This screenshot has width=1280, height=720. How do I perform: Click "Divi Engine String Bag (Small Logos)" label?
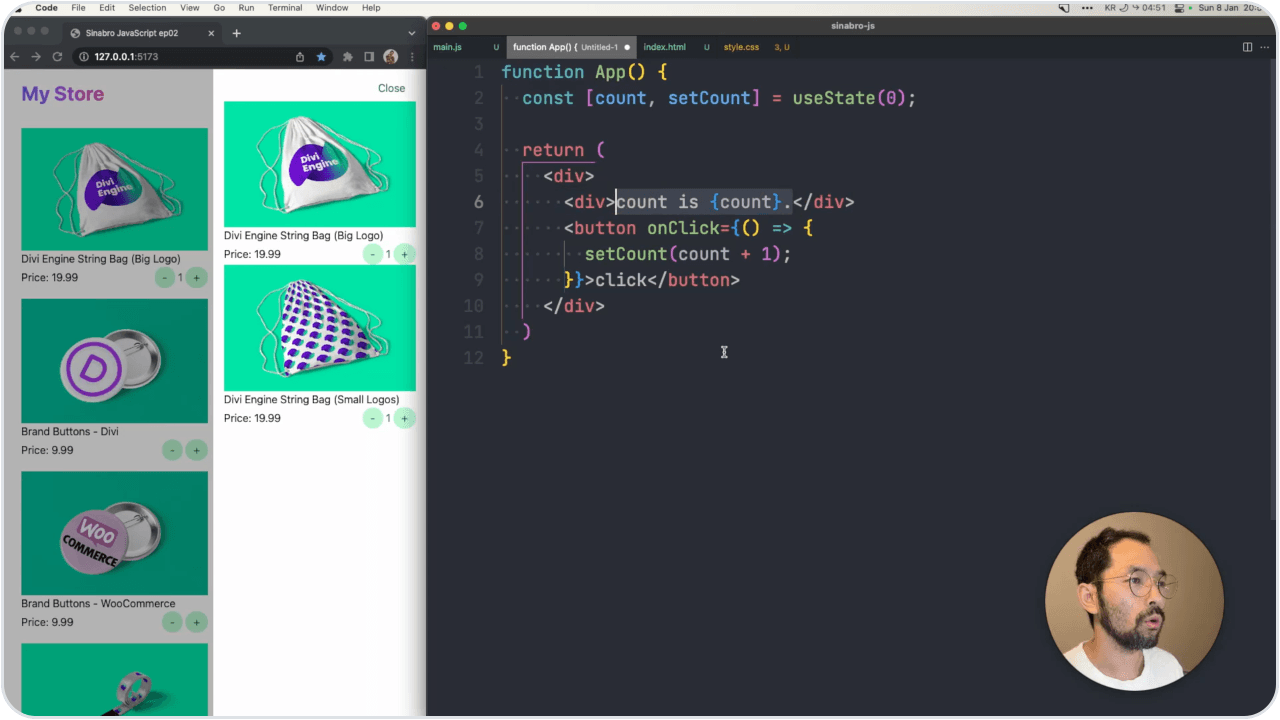(311, 400)
